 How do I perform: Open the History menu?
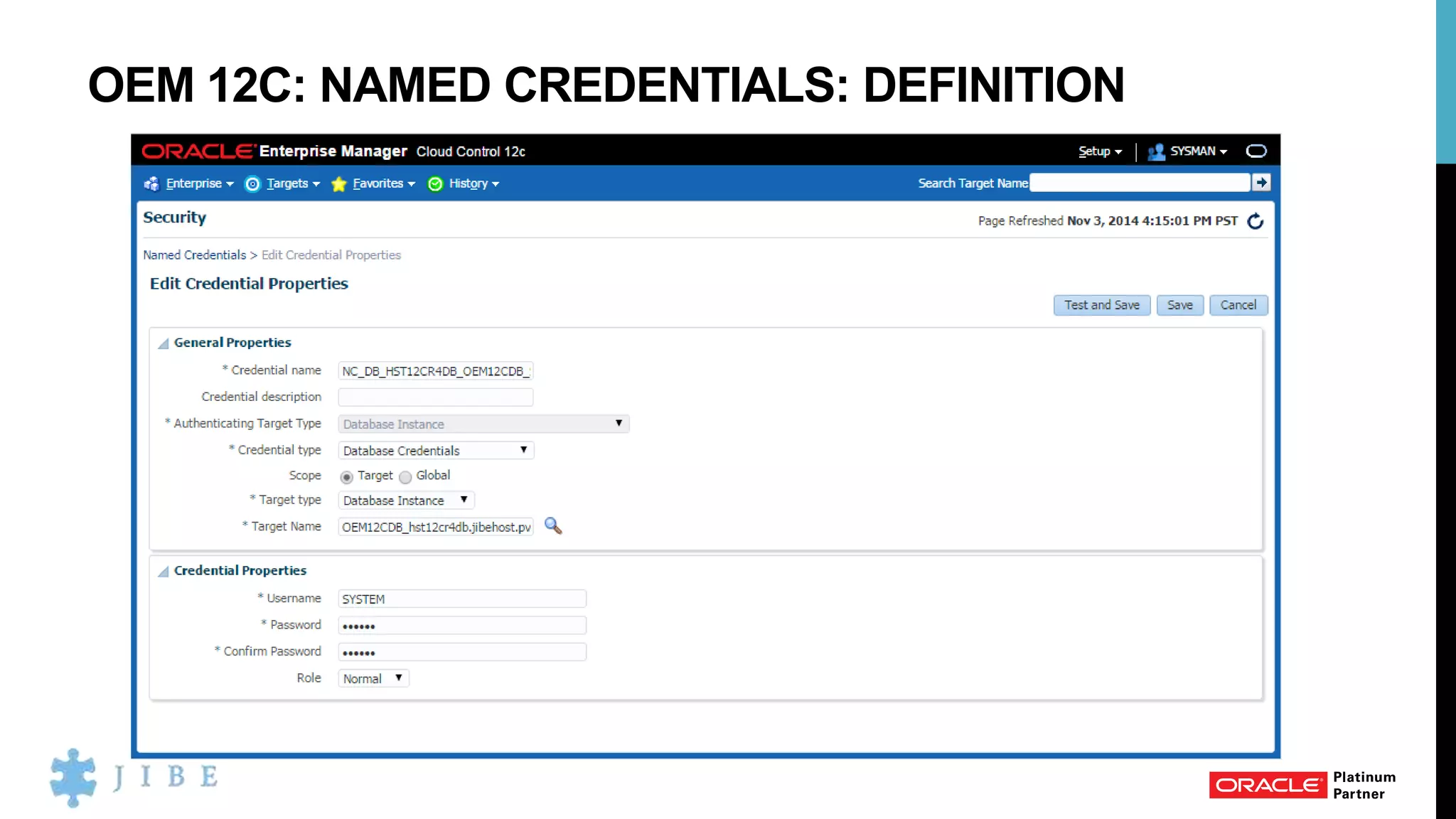tap(473, 183)
